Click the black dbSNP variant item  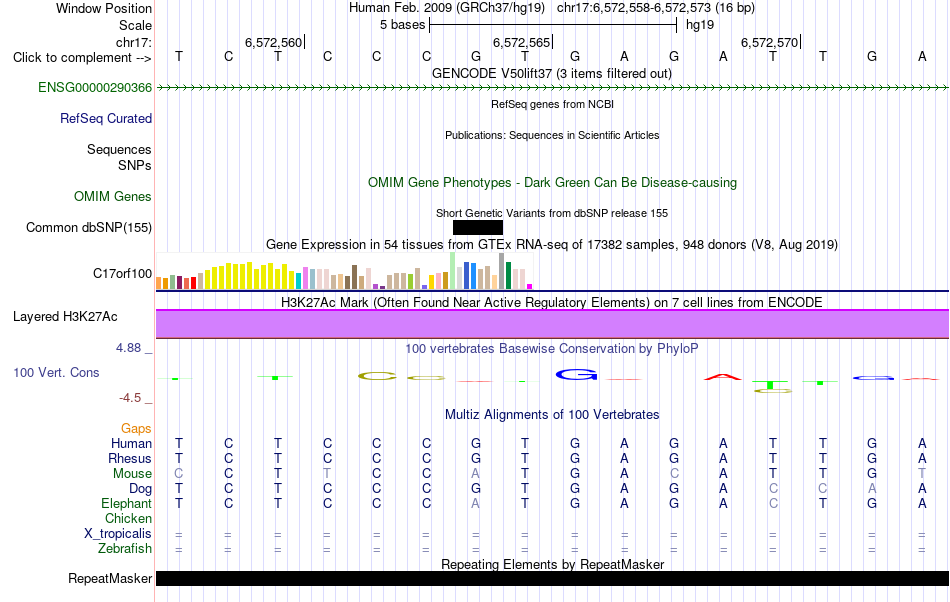pyautogui.click(x=478, y=228)
